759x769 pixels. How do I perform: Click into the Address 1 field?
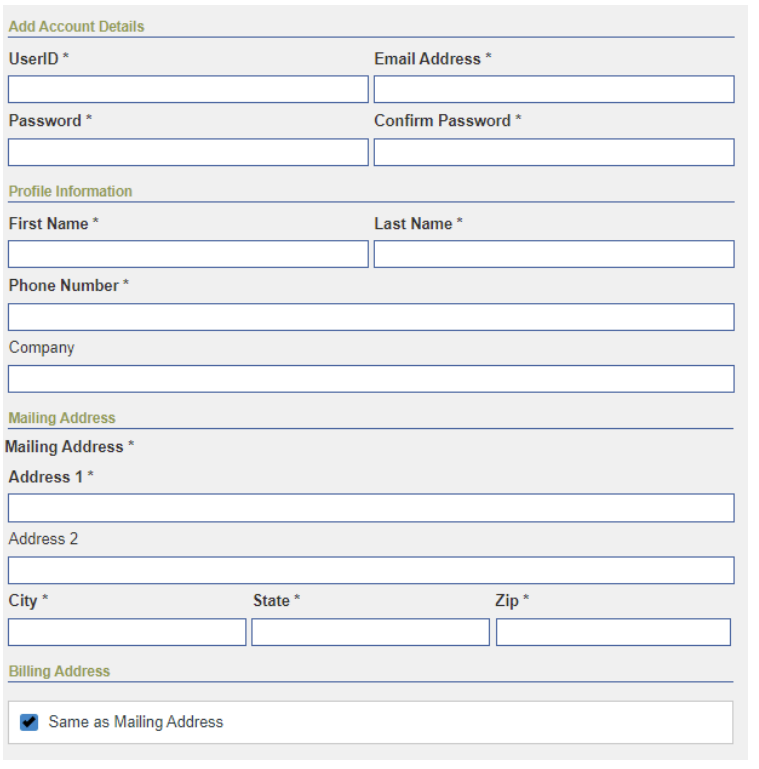(371, 507)
